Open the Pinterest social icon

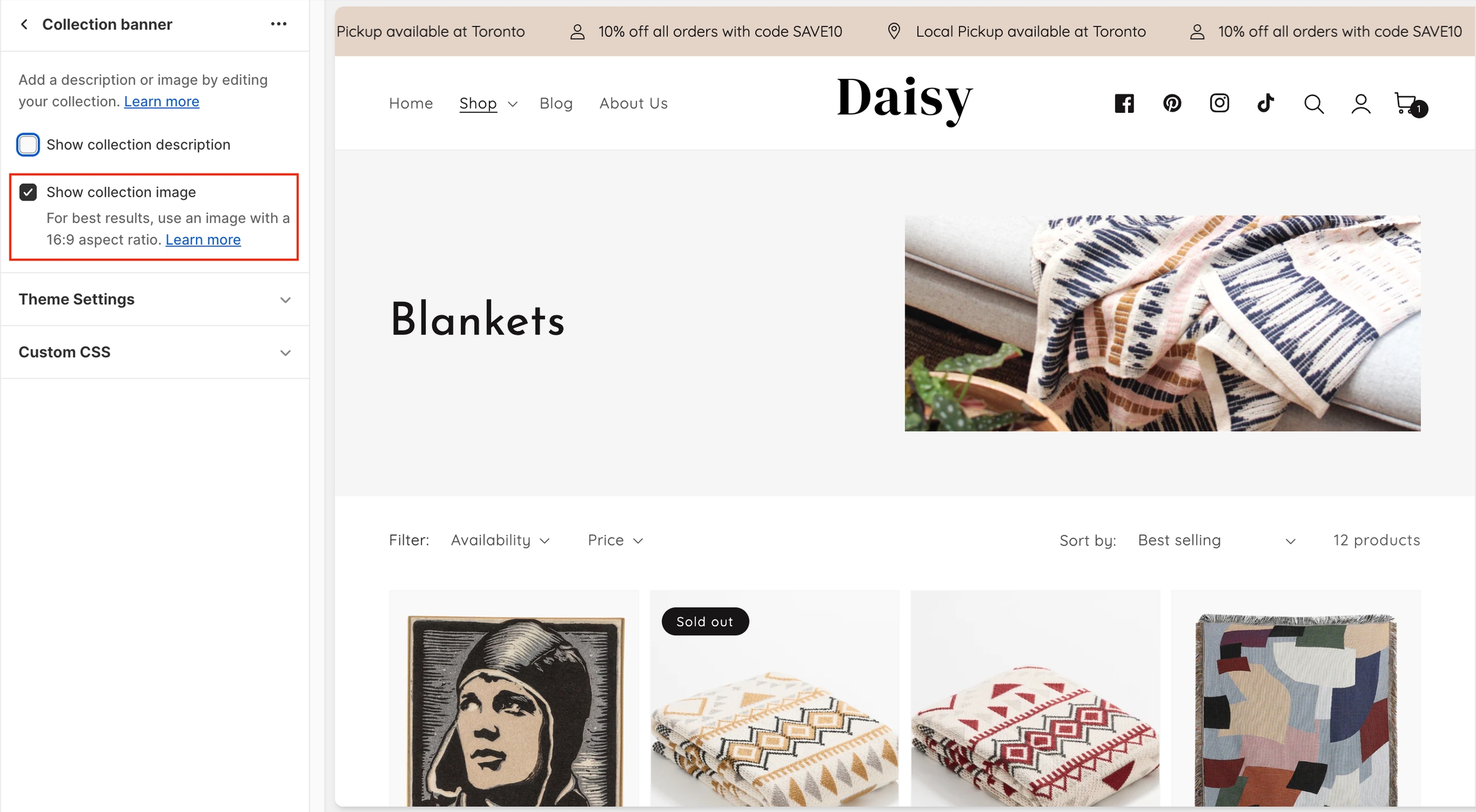(1172, 103)
